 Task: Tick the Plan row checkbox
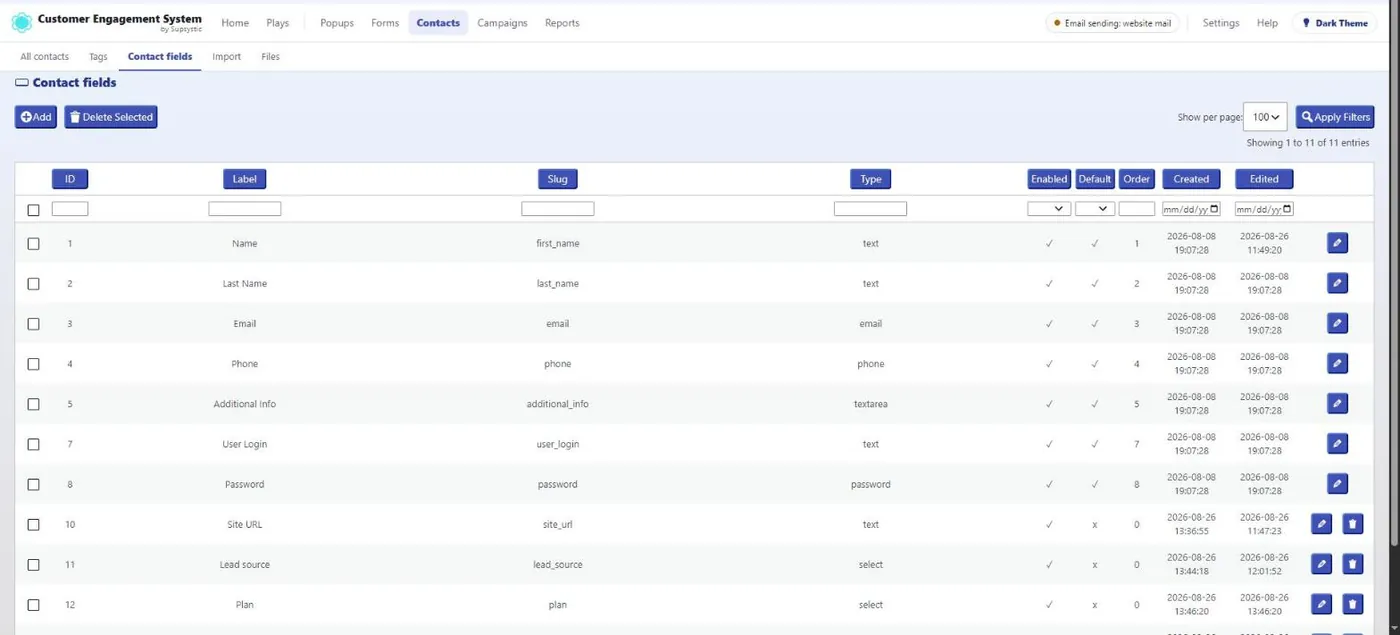click(x=33, y=604)
